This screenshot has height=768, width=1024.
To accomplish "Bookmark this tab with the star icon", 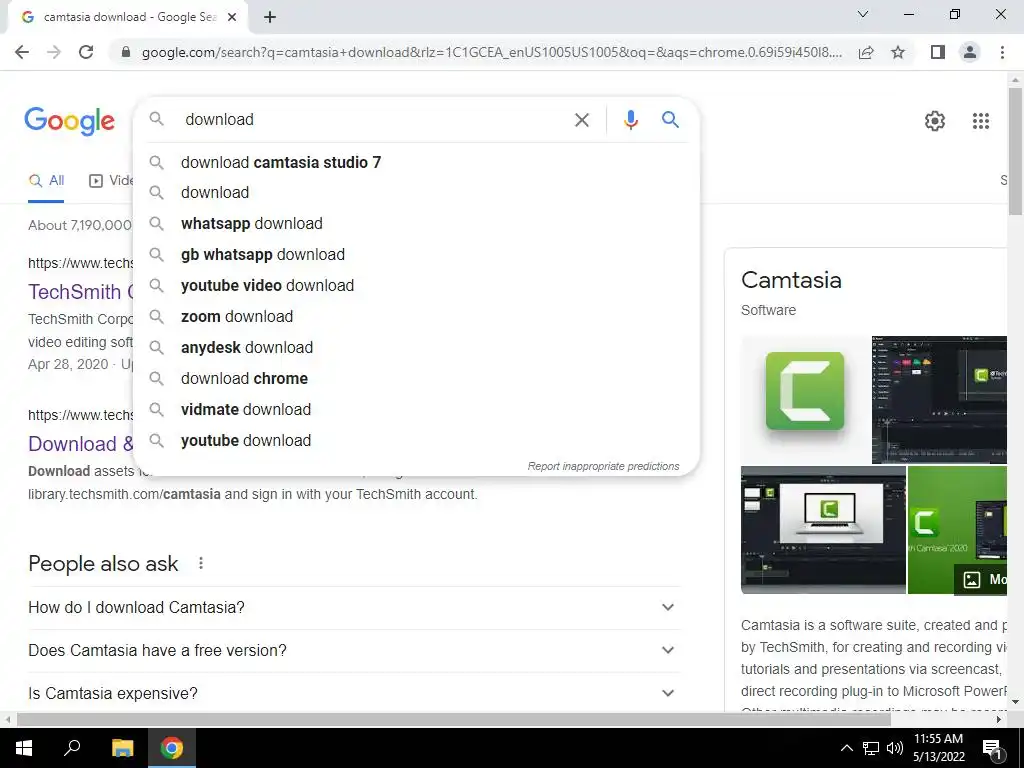I will click(x=898, y=52).
